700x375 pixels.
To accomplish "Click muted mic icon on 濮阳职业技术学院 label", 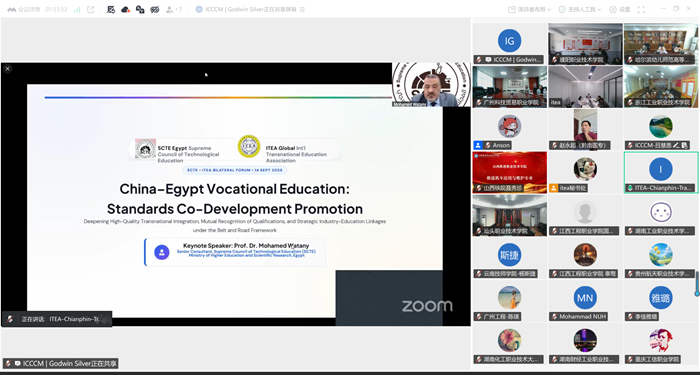I will tap(554, 59).
